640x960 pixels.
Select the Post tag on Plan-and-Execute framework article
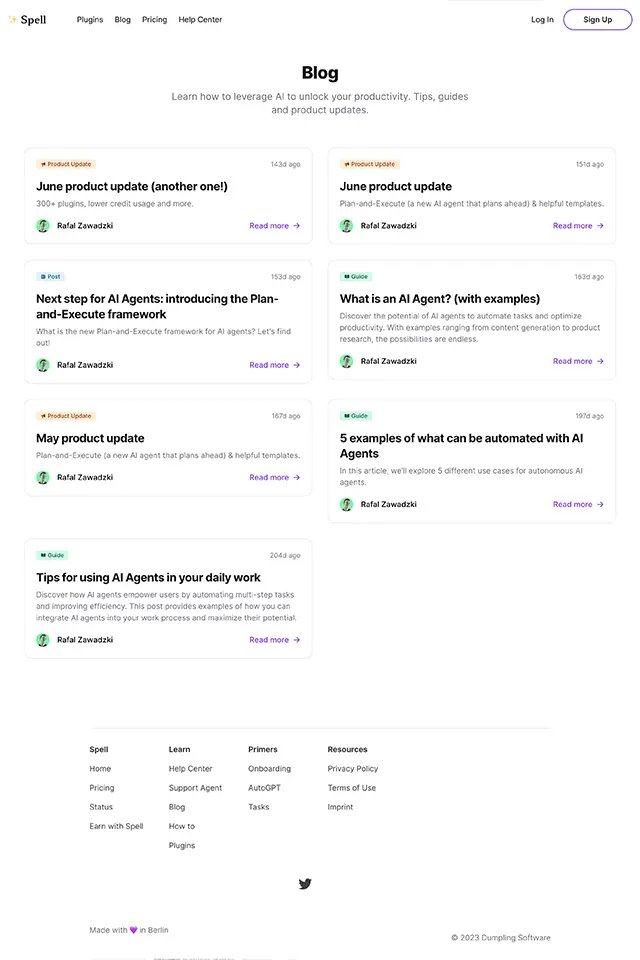(x=50, y=277)
